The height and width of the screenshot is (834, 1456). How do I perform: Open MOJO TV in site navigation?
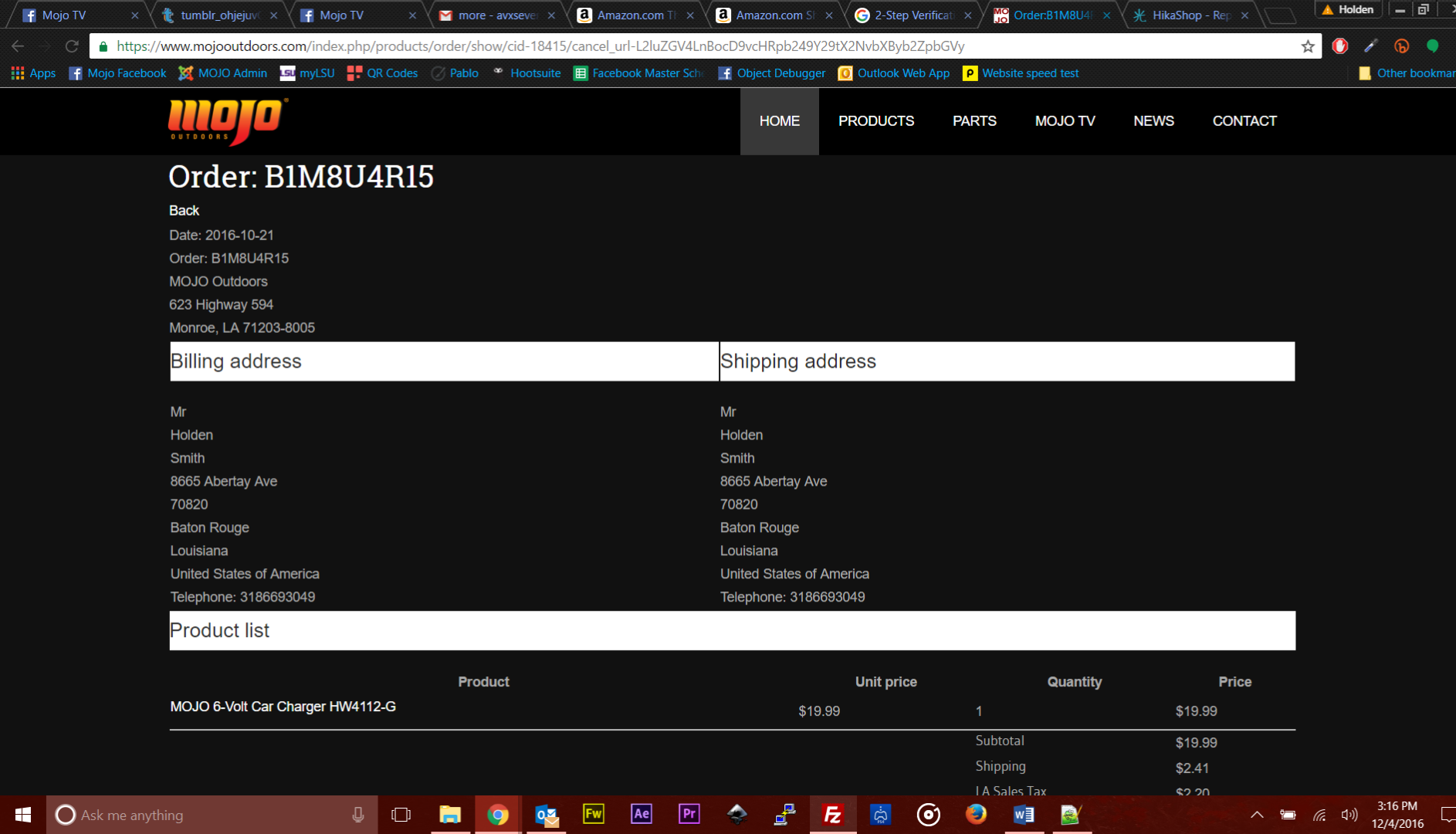[1065, 121]
